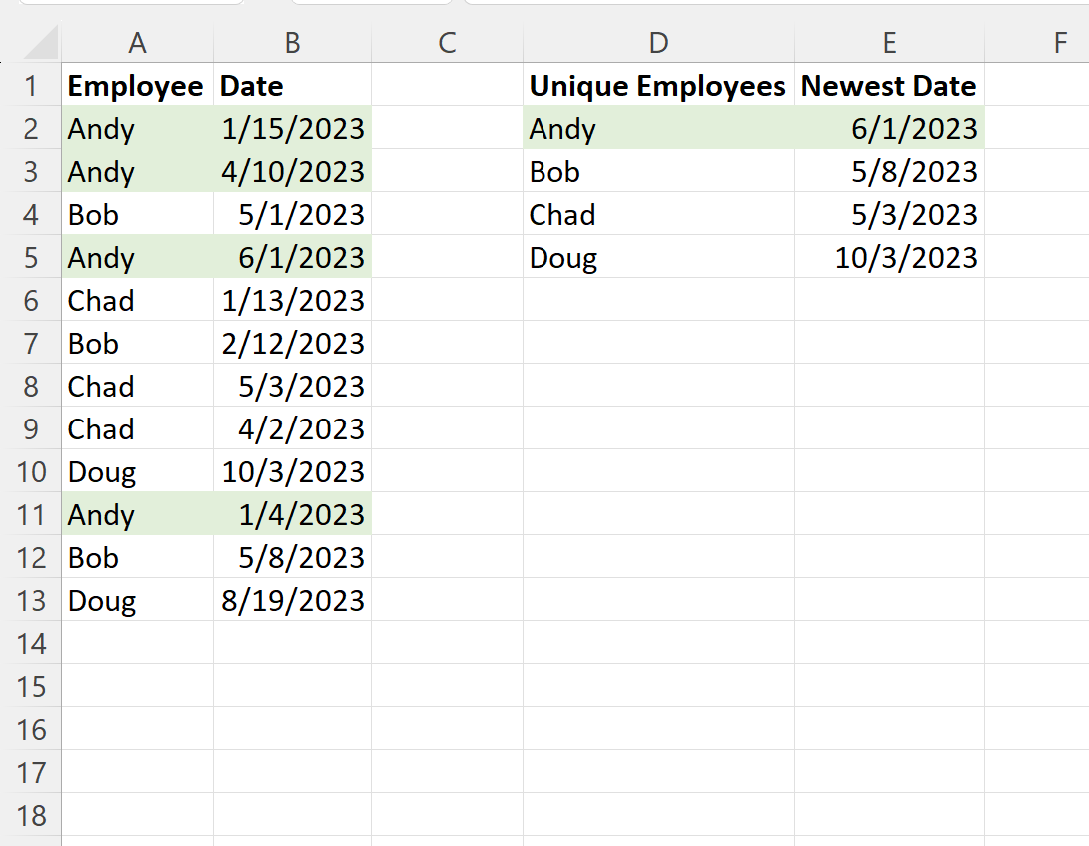The height and width of the screenshot is (846, 1089).
Task: Select Doug in row 10 of column A
Action: [138, 472]
